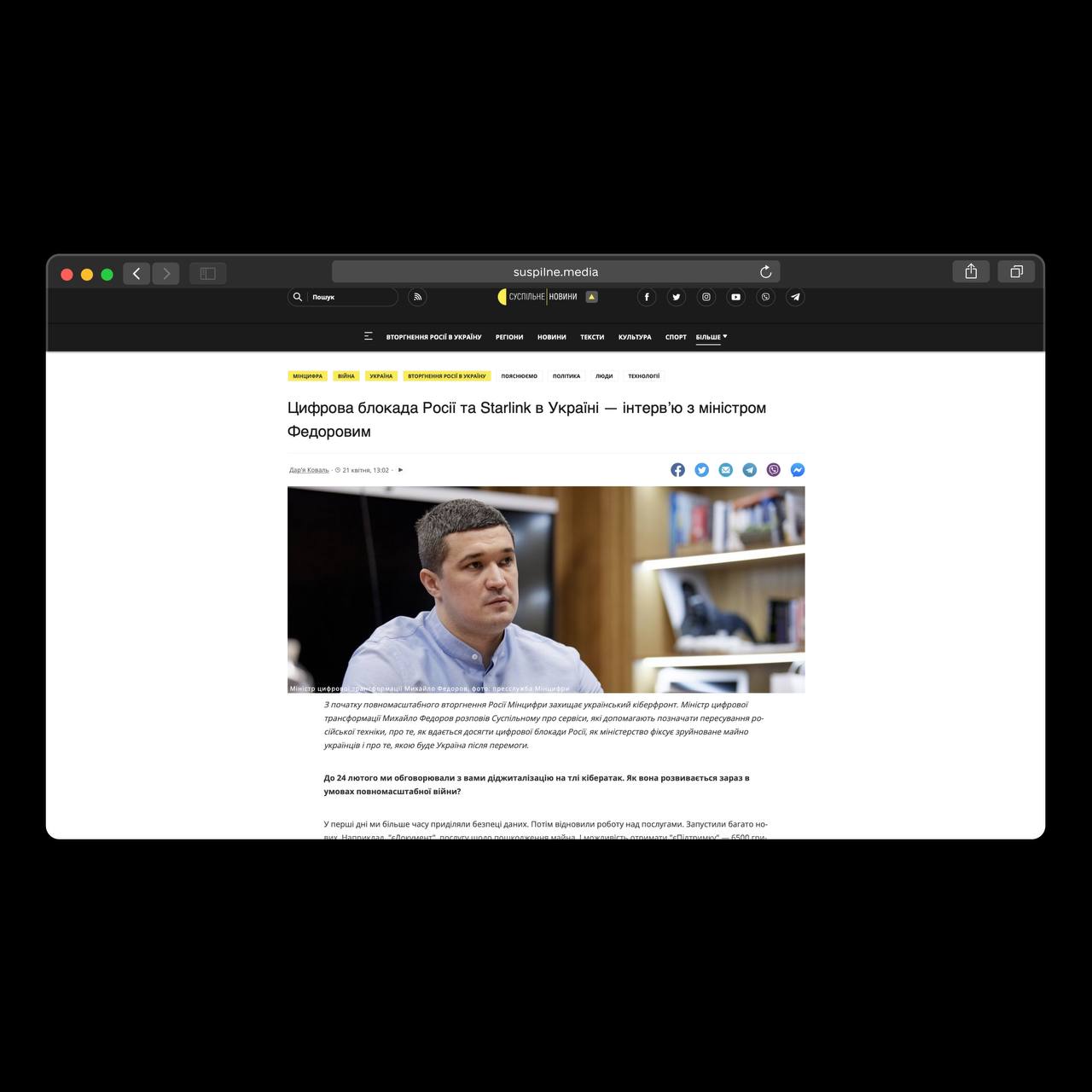
Task: Share the article via Facebook Messenger
Action: point(797,470)
